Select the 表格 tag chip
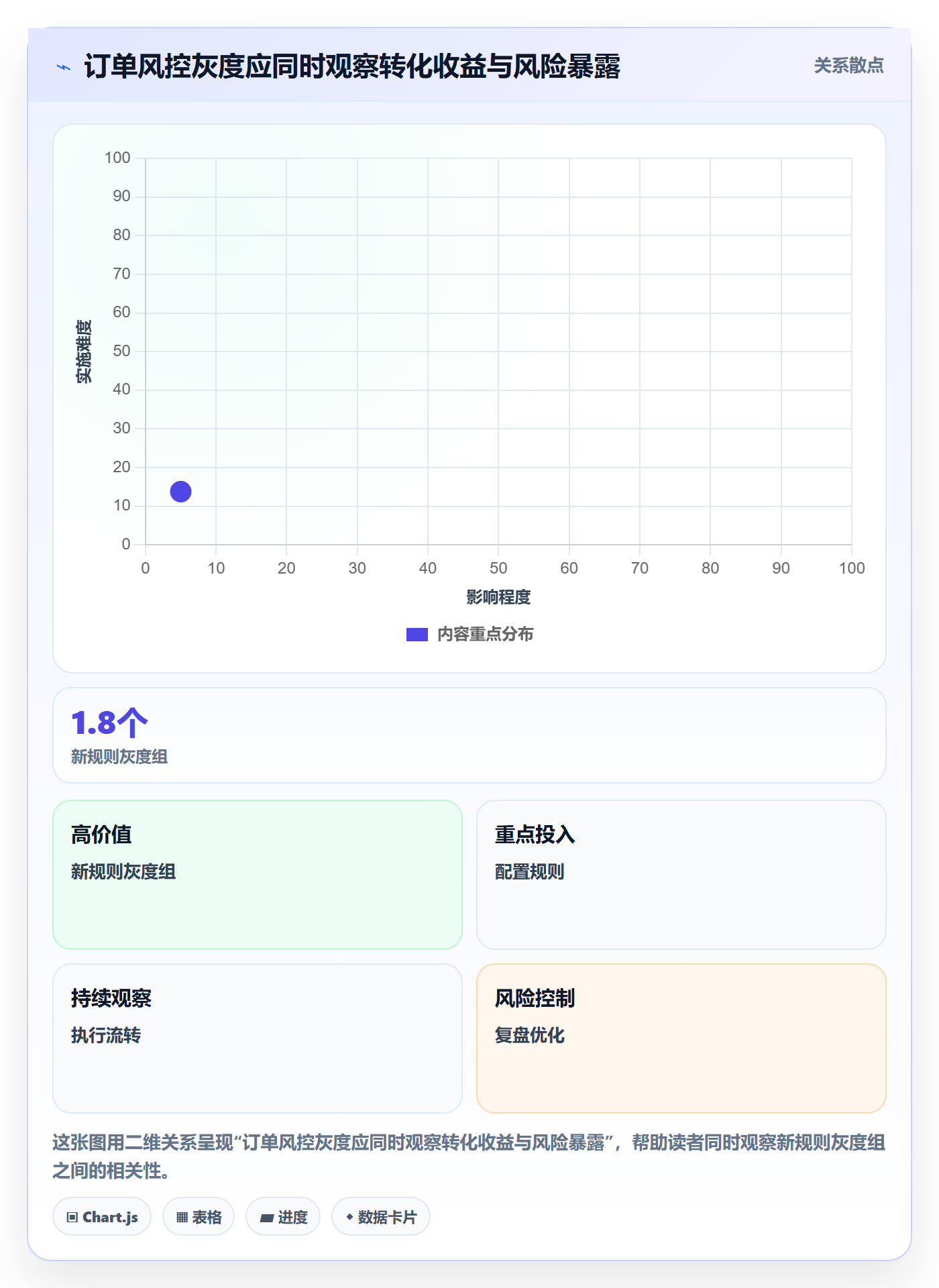Viewport: 939px width, 1288px height. tap(199, 1217)
